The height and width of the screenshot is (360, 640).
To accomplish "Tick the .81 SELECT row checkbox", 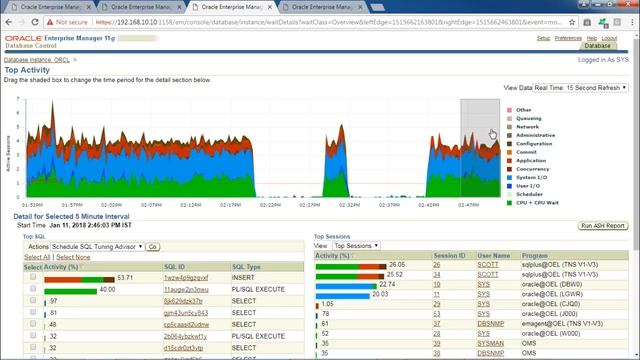I will pyautogui.click(x=33, y=312).
